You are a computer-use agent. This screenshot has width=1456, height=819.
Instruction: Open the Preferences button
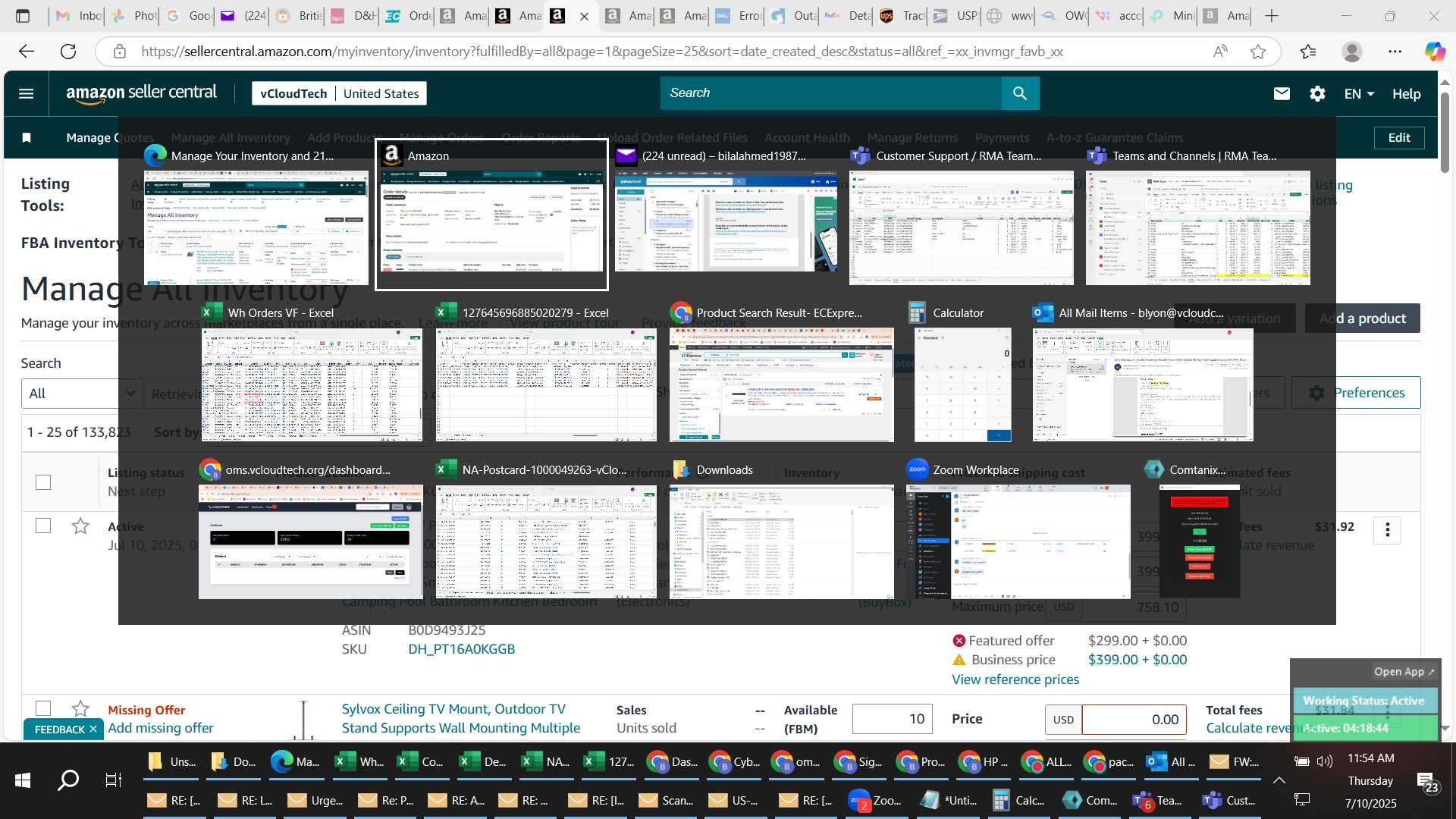1356,393
